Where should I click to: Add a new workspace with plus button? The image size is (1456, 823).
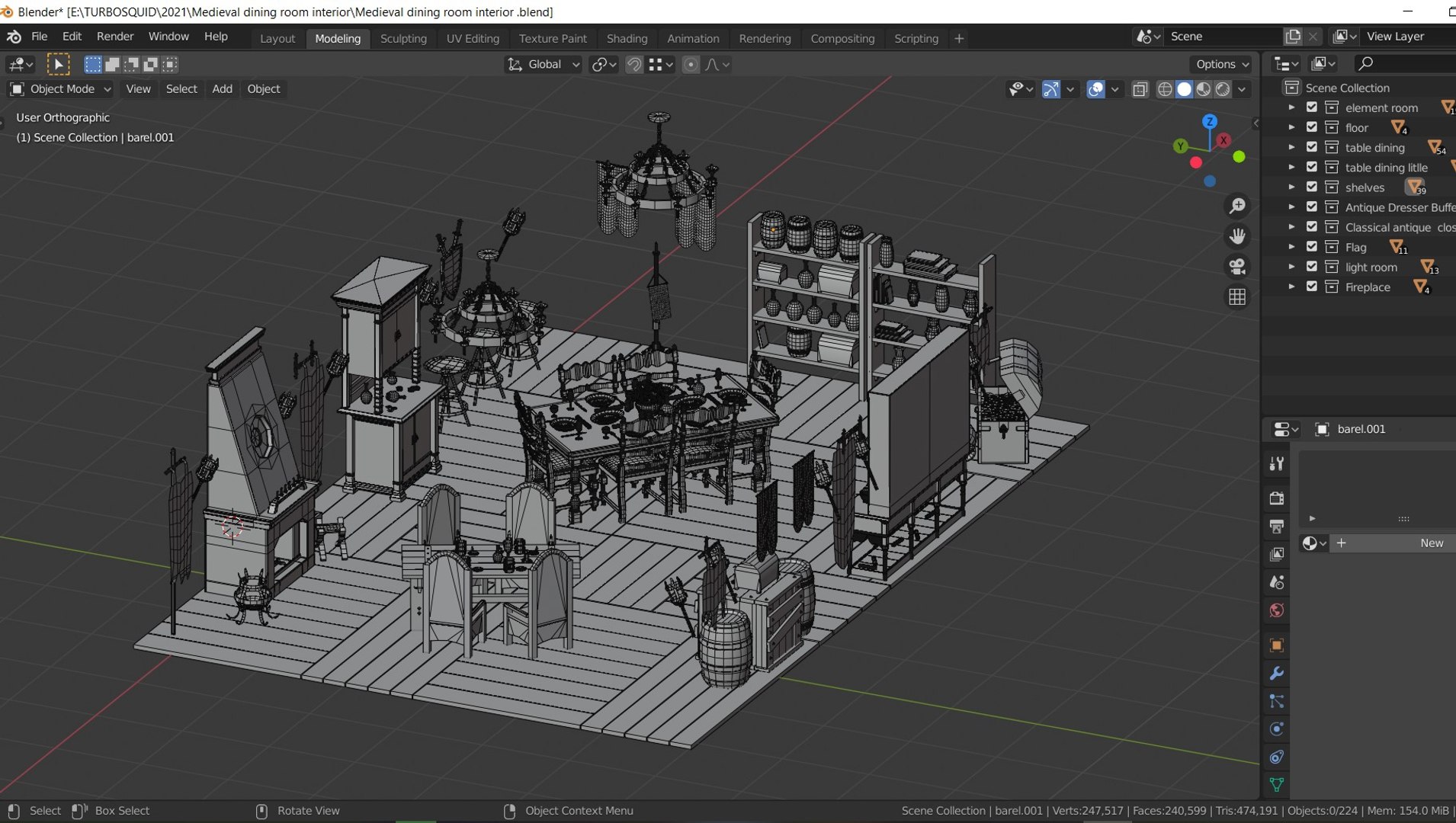(959, 39)
